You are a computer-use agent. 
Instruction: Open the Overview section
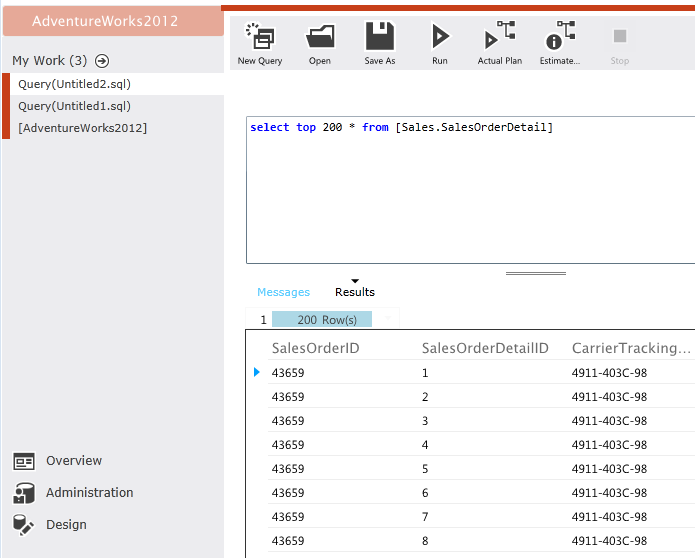74,460
